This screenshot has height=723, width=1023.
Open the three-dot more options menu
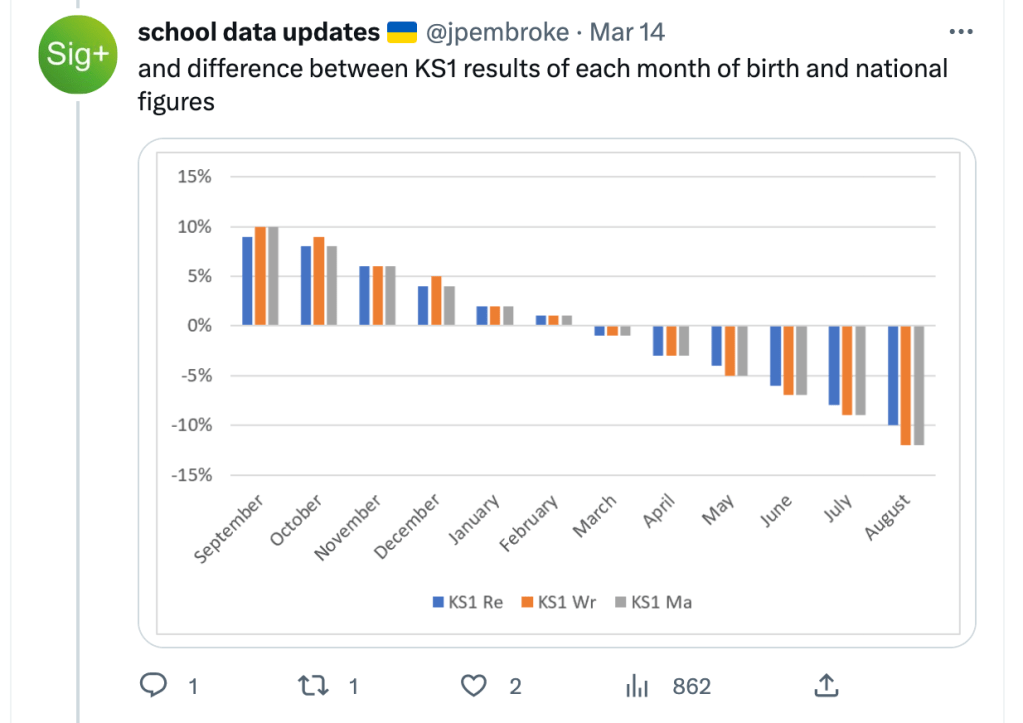[x=960, y=32]
